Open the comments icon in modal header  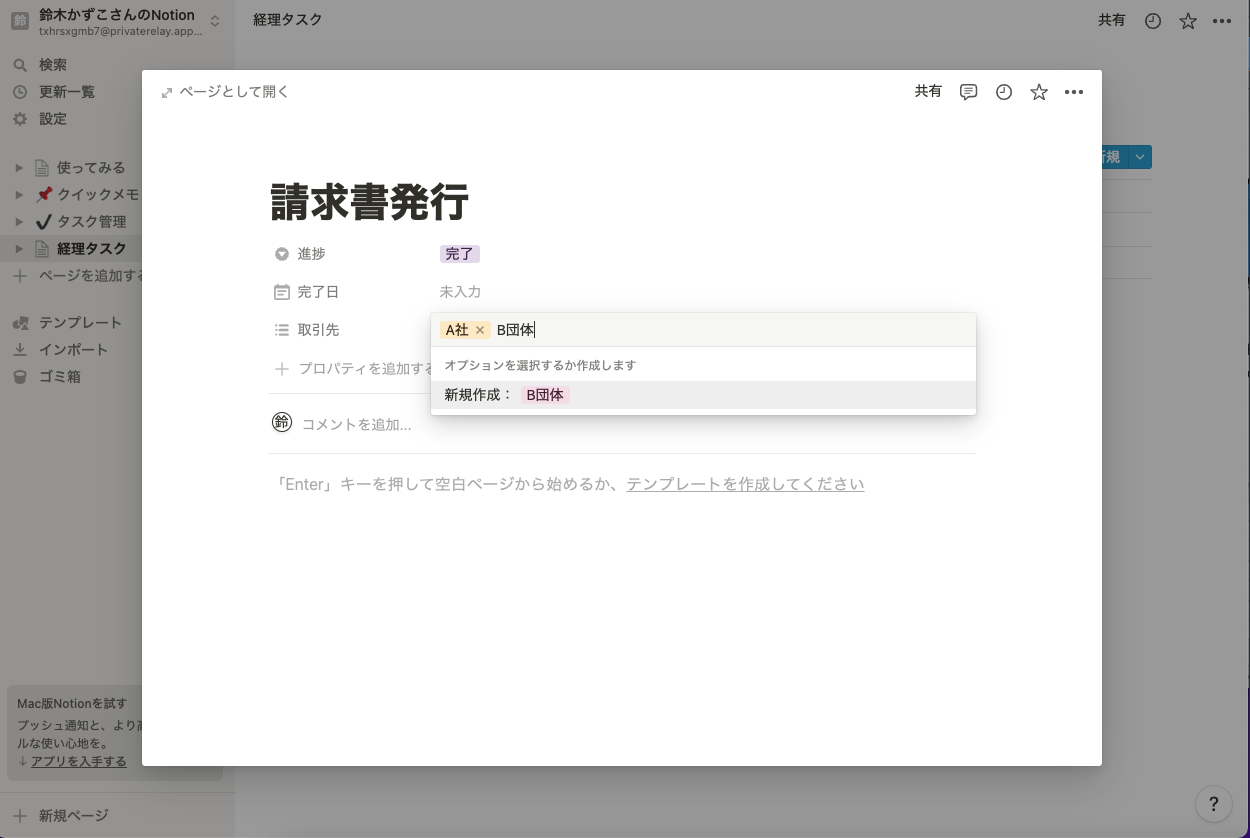tap(968, 92)
